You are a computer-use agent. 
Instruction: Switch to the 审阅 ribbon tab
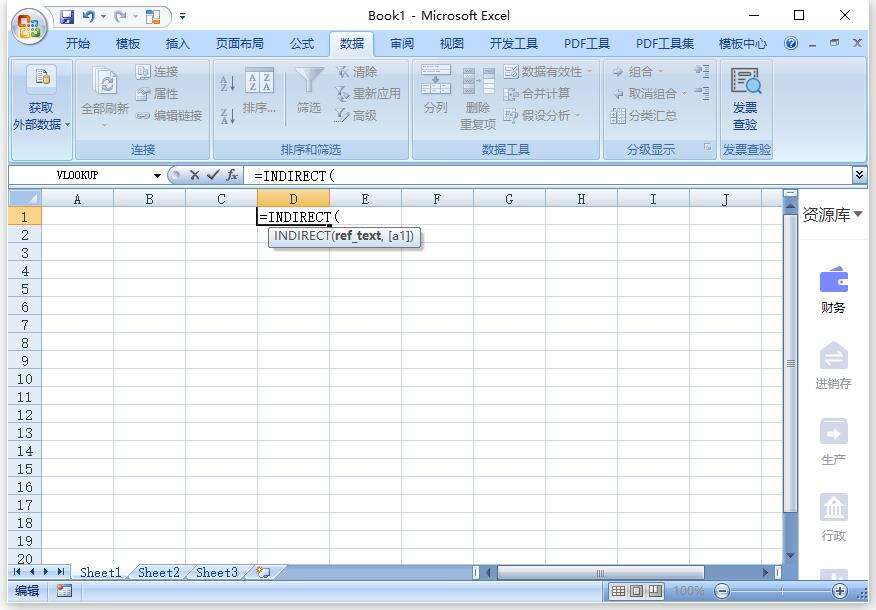point(402,44)
